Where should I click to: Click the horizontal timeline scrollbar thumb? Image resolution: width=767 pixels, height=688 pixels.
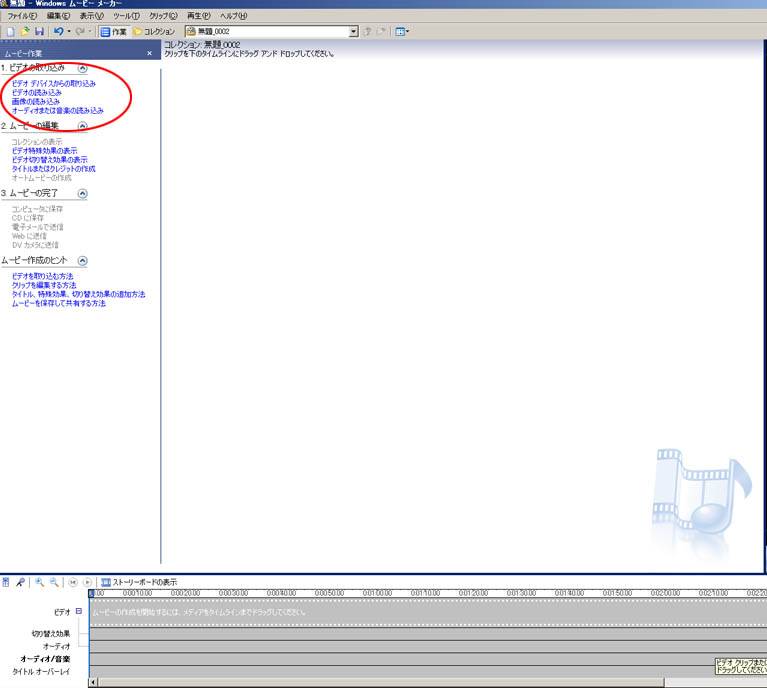(x=381, y=682)
